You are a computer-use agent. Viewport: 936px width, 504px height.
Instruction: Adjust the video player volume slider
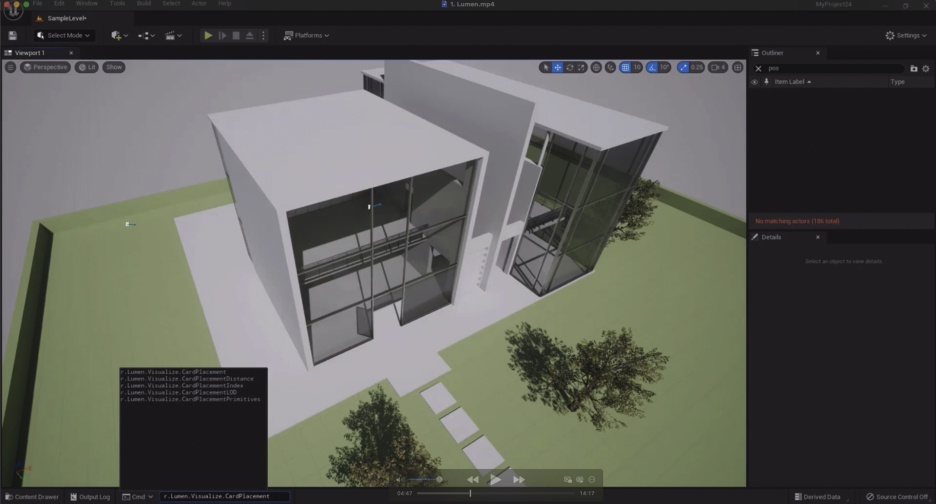(424, 480)
